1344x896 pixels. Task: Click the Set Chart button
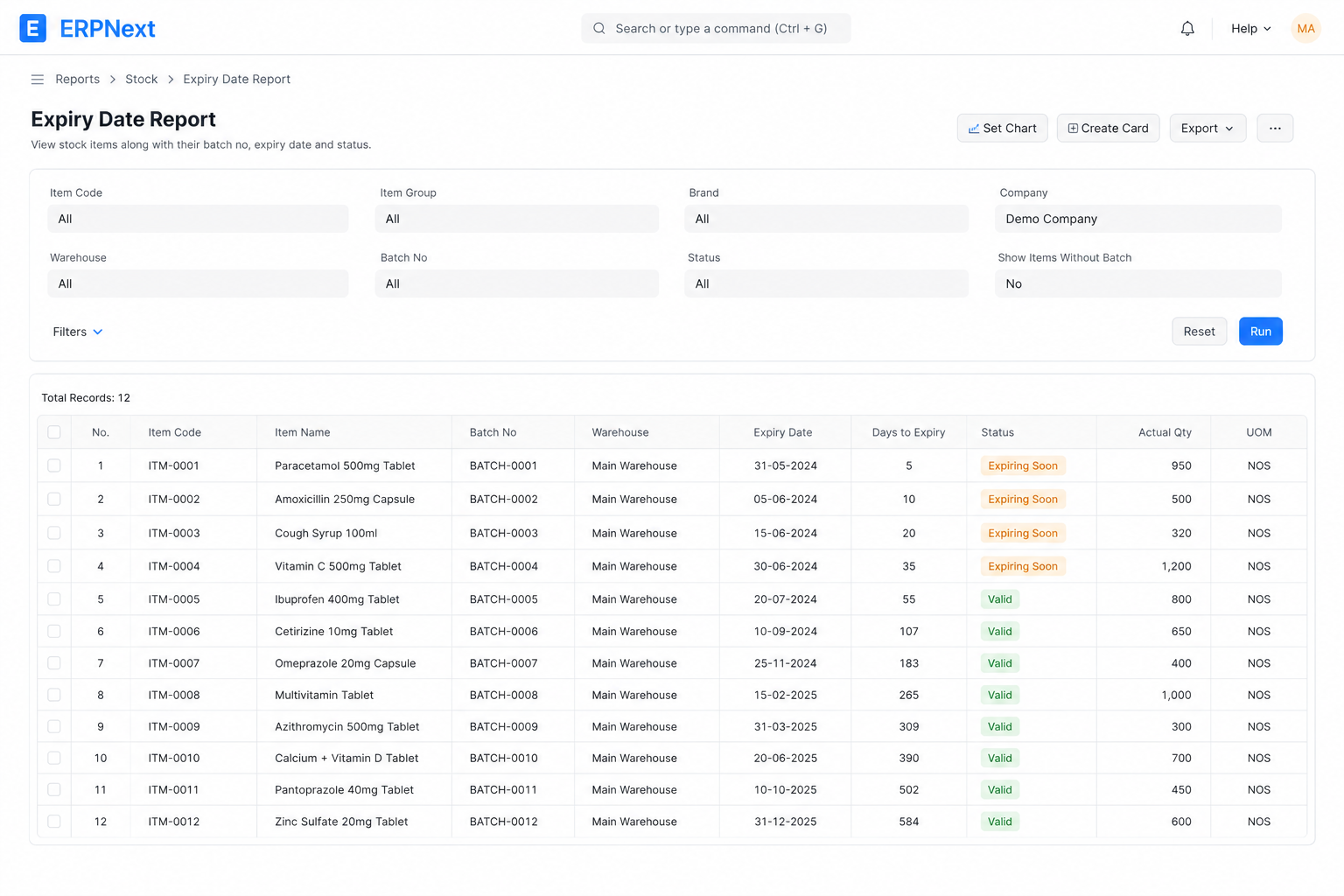(1002, 129)
